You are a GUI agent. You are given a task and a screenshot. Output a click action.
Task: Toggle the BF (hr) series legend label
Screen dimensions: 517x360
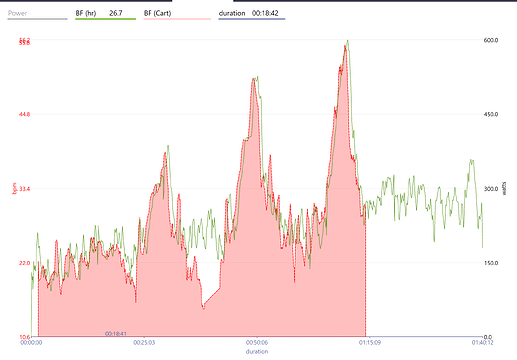tap(86, 13)
